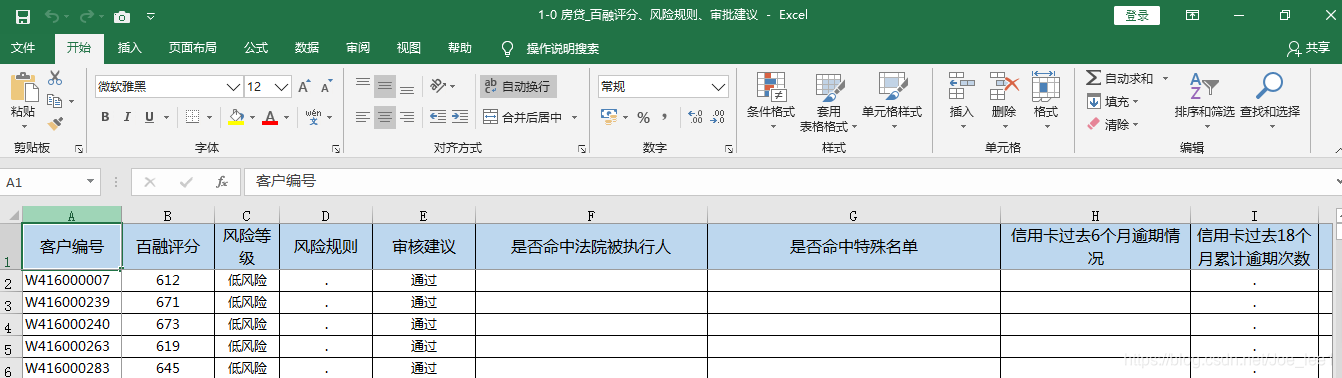
Task: Customize quick access toolbar dropdown
Action: coord(151,16)
